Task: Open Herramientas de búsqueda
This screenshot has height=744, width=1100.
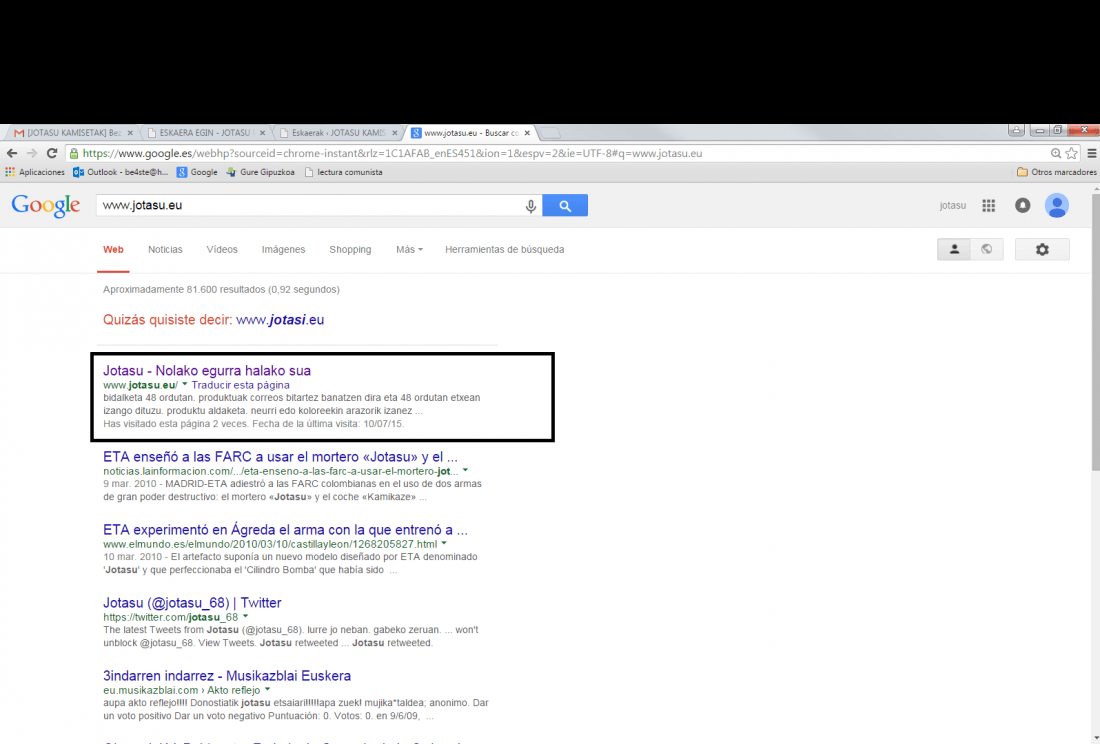Action: click(504, 250)
